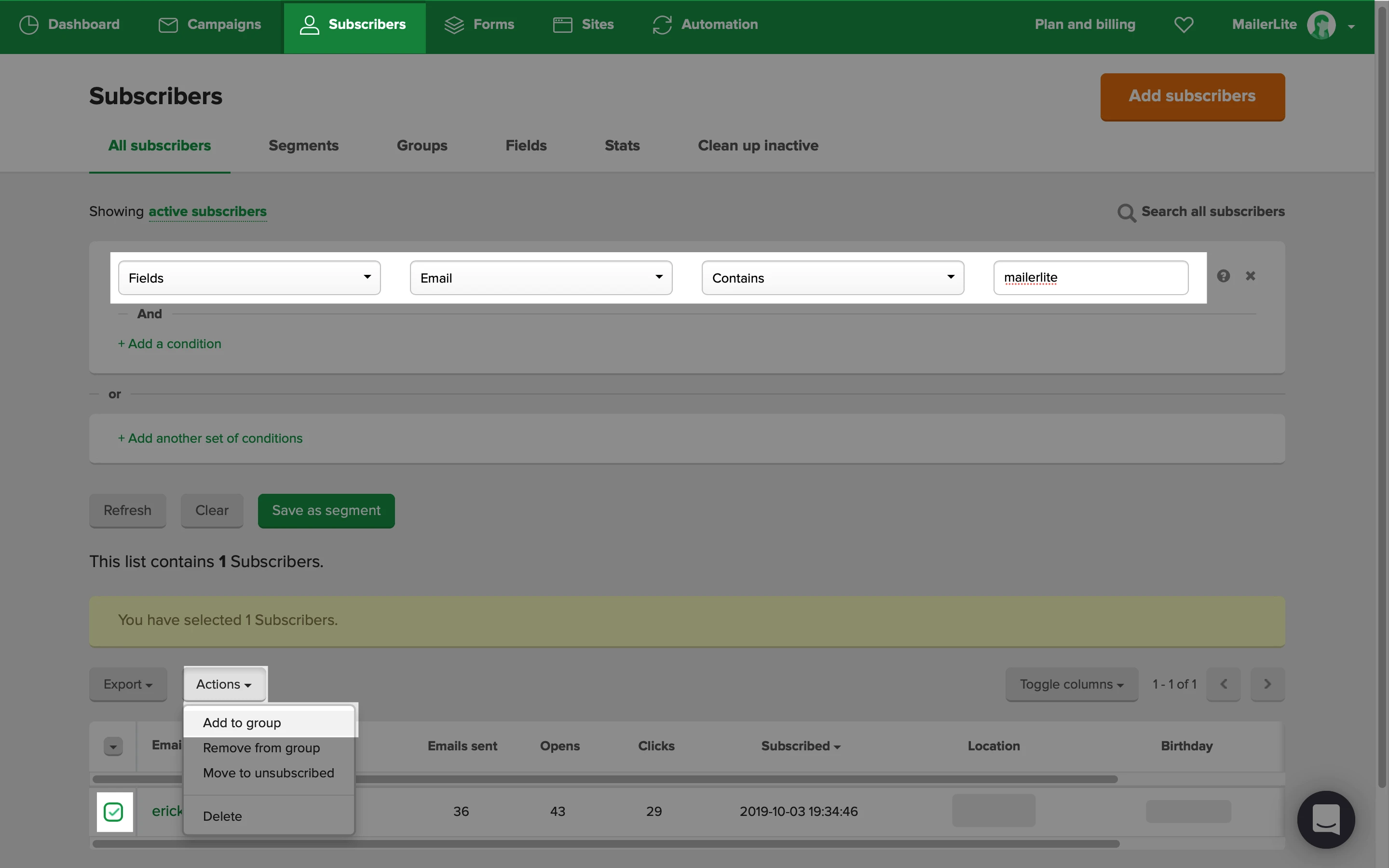The image size is (1389, 868).
Task: Click the Campaigns envelope icon
Action: pos(168,25)
